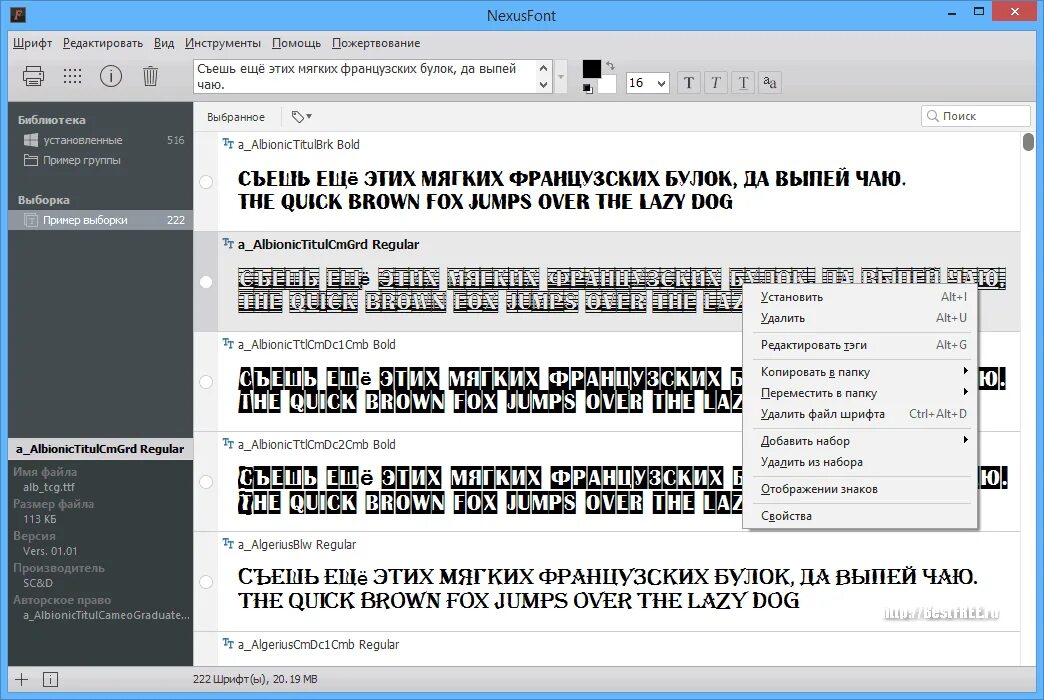Toggle bold T style button
The height and width of the screenshot is (700, 1044).
[689, 83]
